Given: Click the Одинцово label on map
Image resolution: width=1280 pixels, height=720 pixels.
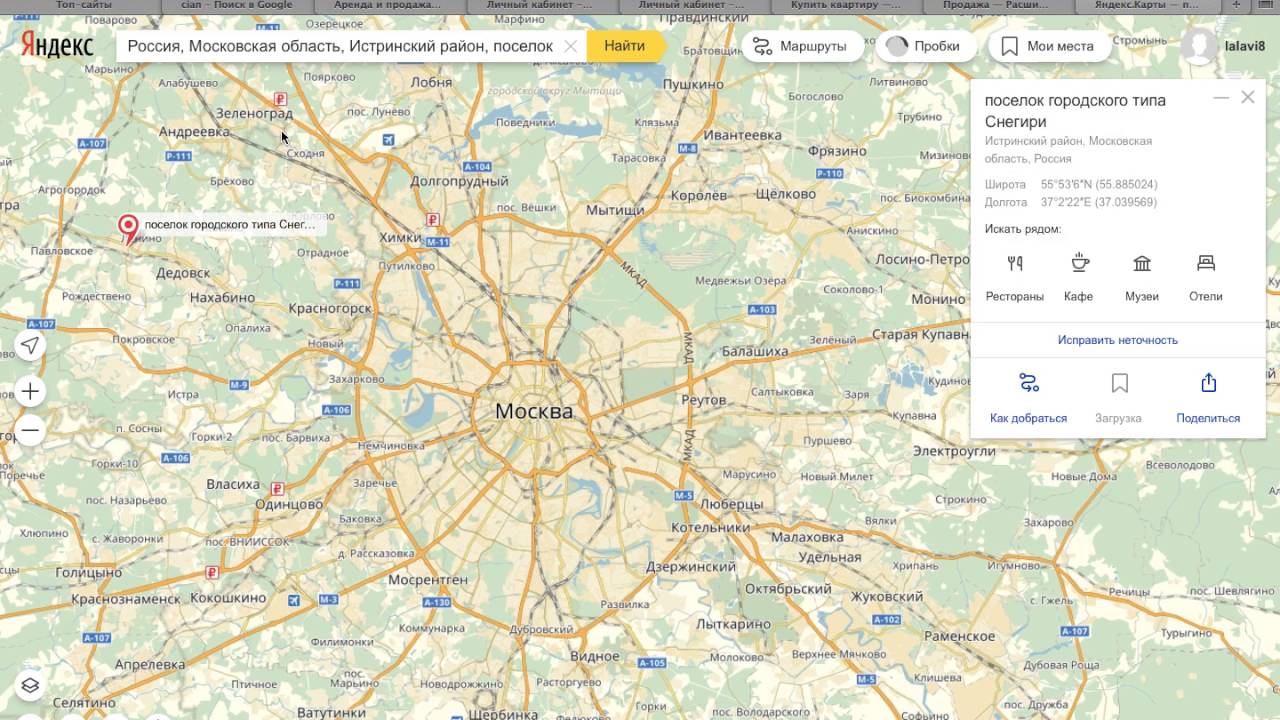Looking at the screenshot, I should coord(289,505).
